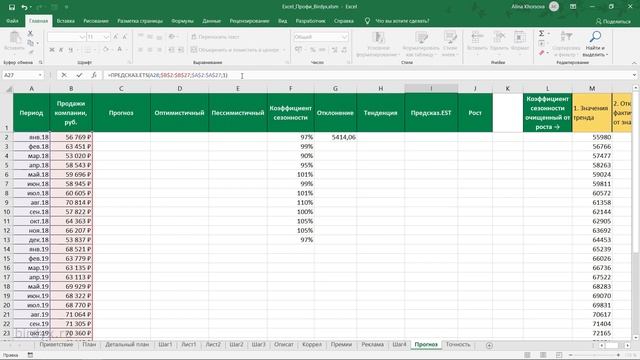The height and width of the screenshot is (360, 640).
Task: Collapse the ribbon with the chevron arrow
Action: click(634, 63)
